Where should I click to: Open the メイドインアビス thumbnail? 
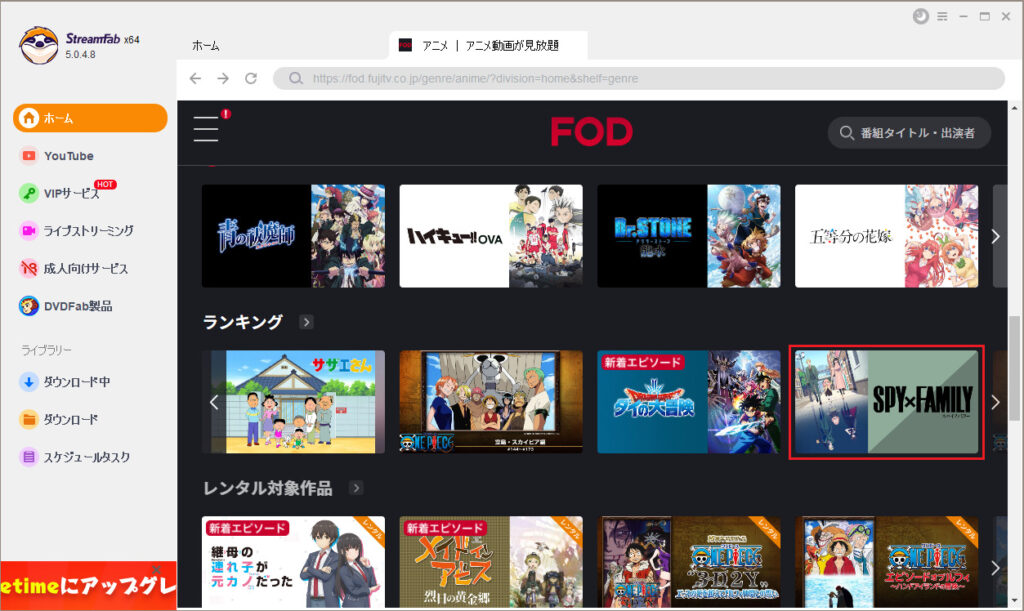pyautogui.click(x=491, y=561)
